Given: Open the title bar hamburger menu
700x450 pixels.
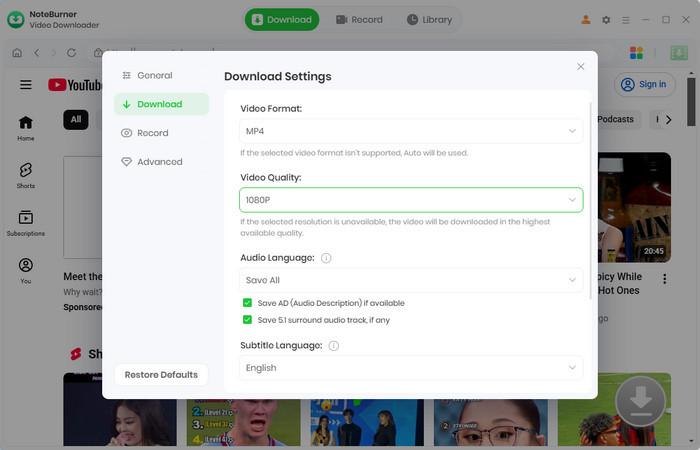Looking at the screenshot, I should (x=626, y=20).
